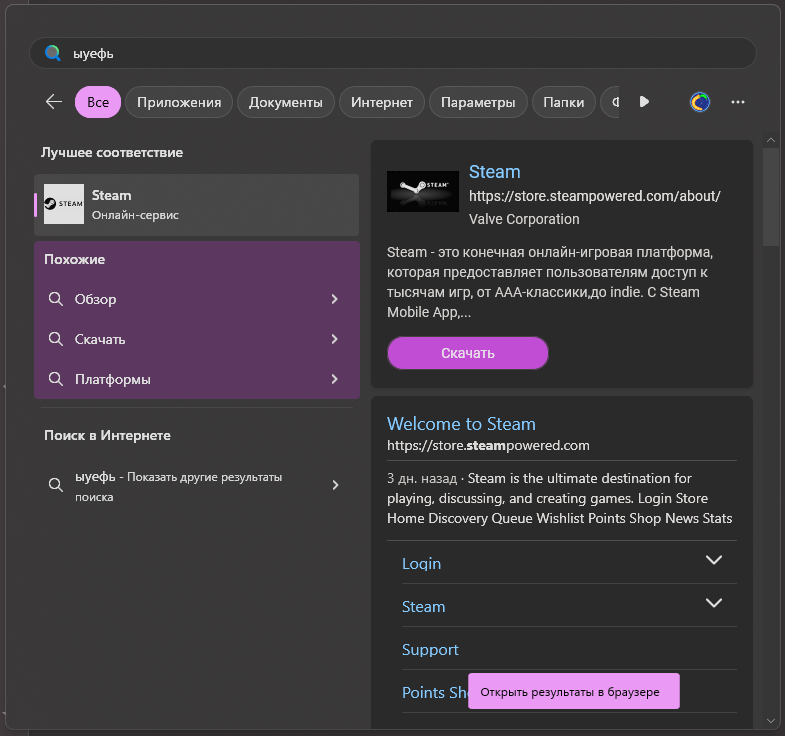The height and width of the screenshot is (736, 785).
Task: Switch to the Интернет tab
Action: pyautogui.click(x=381, y=102)
